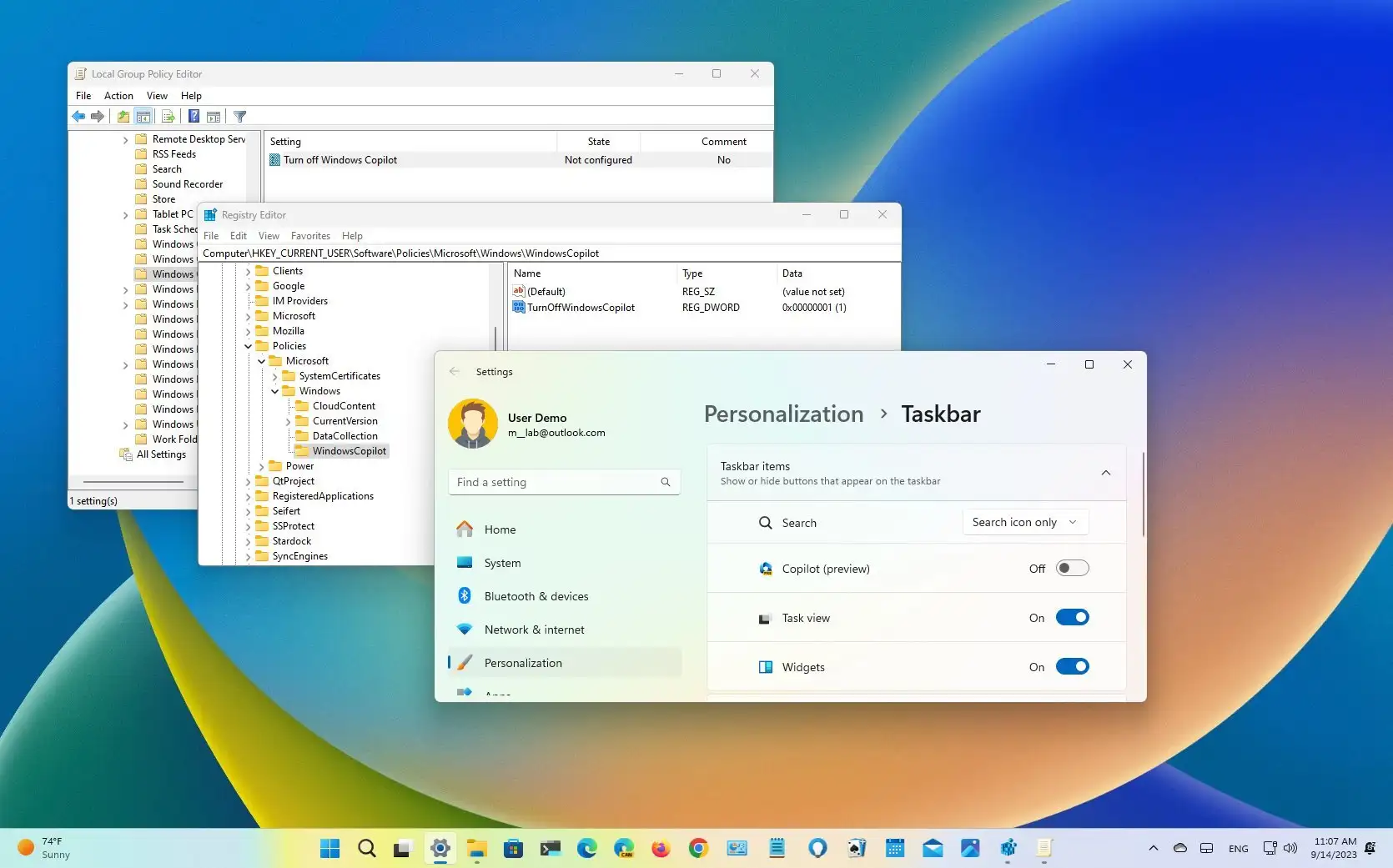Expand Remote Desktop Services folder in Group Policy
1393x868 pixels.
point(126,140)
